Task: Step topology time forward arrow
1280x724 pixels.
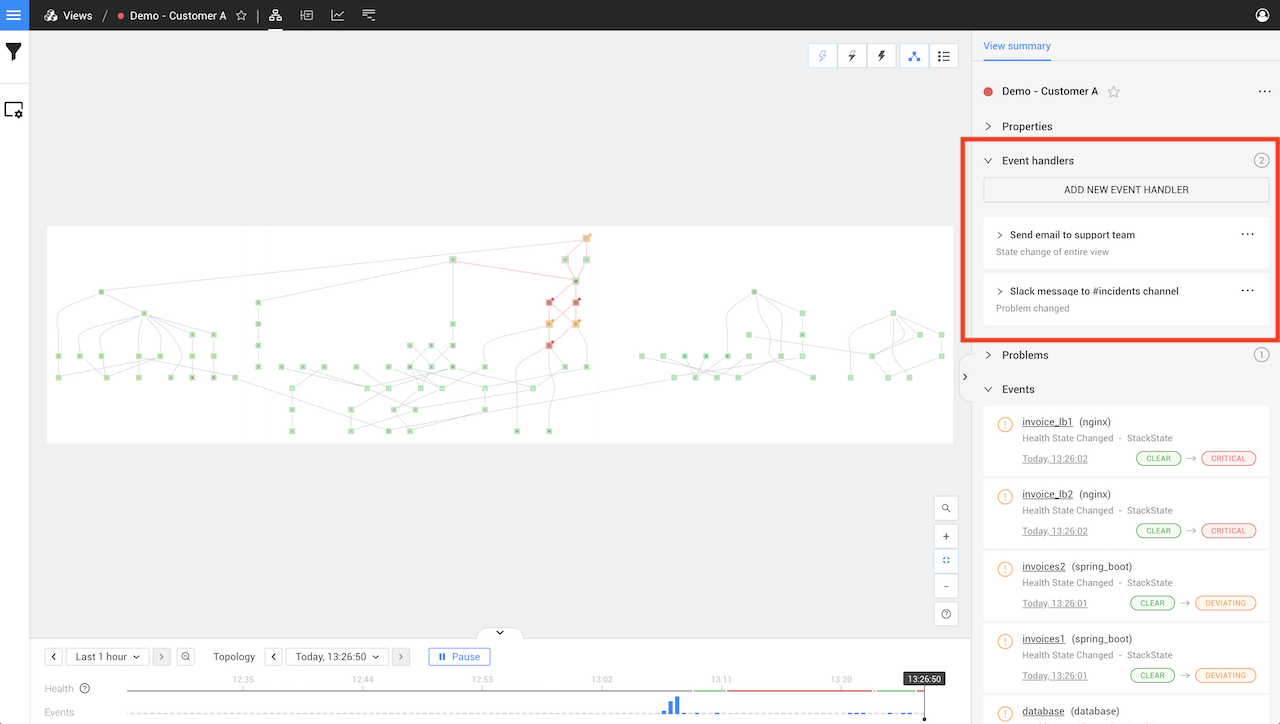Action: (401, 657)
